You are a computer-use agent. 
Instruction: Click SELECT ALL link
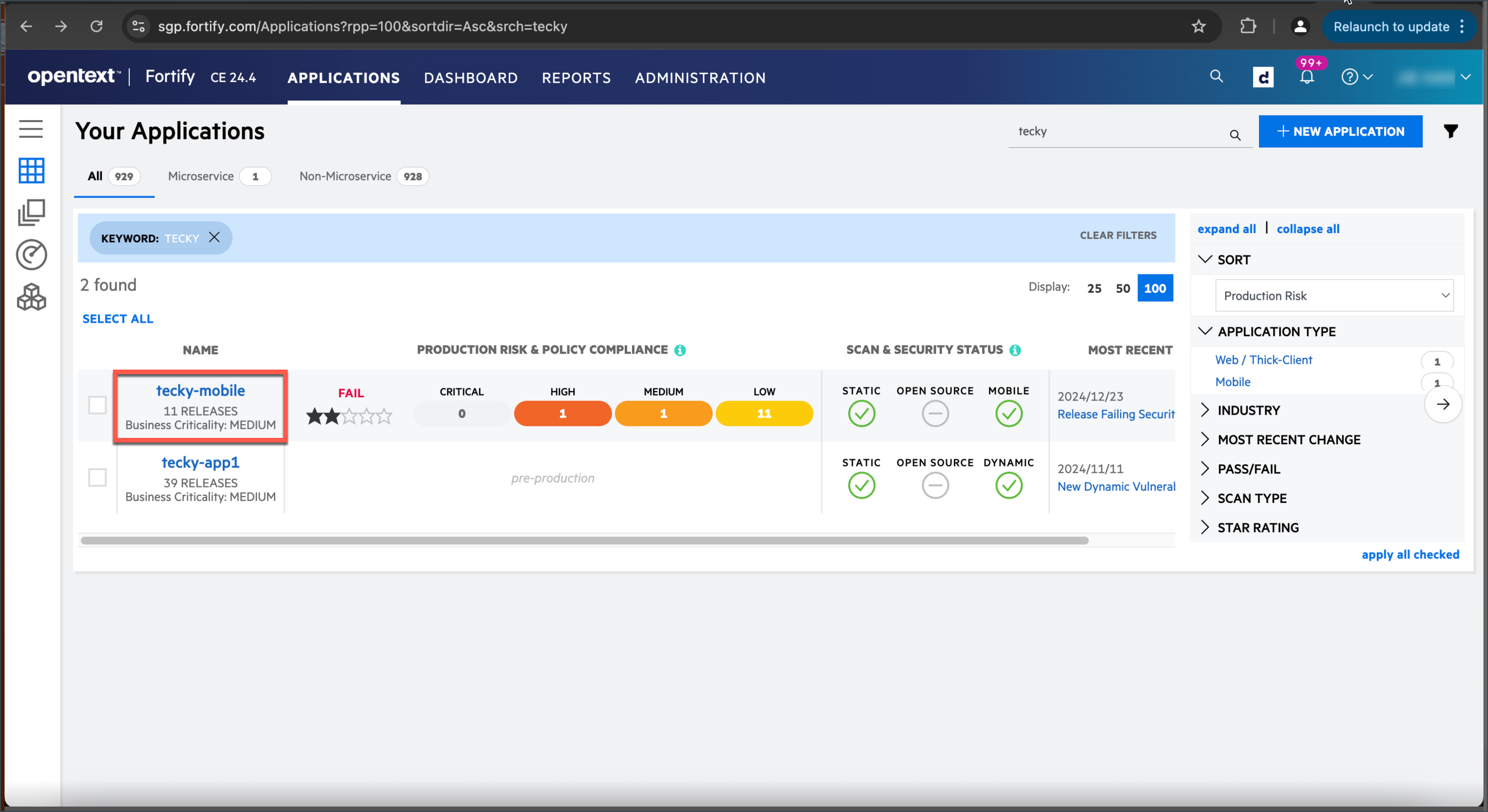[118, 319]
